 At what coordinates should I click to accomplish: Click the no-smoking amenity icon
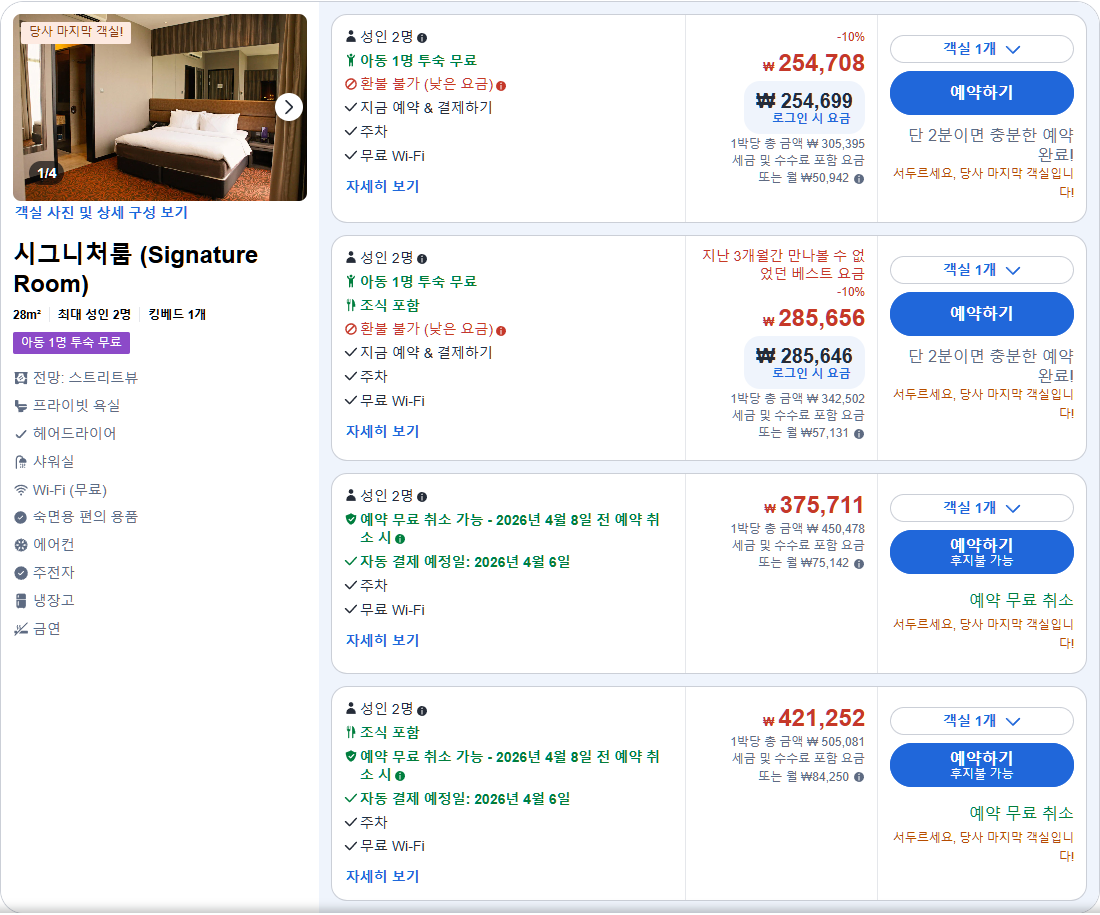(21, 629)
